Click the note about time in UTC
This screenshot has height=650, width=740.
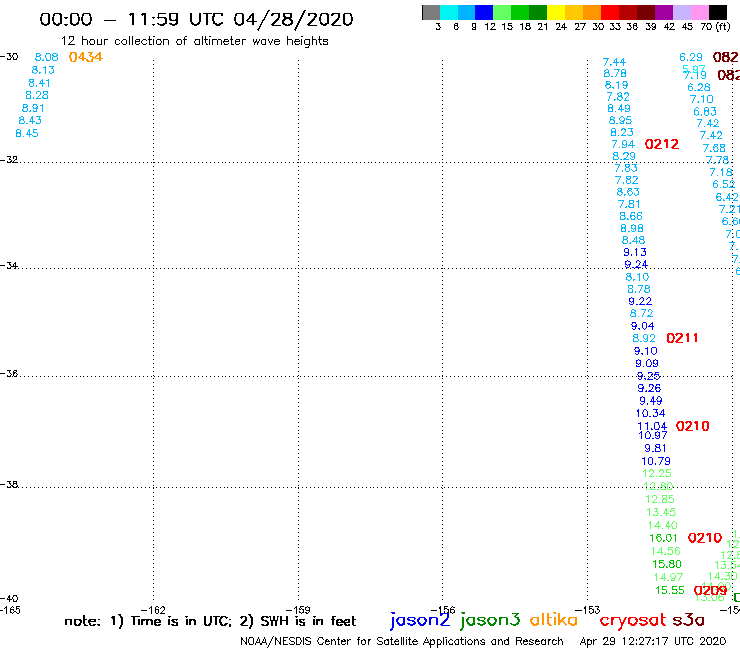(210, 621)
